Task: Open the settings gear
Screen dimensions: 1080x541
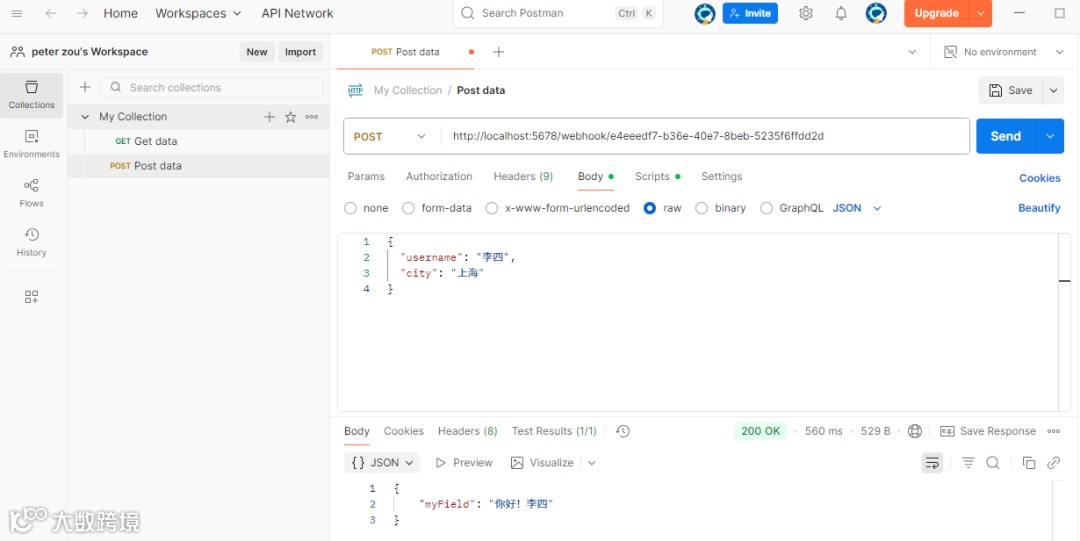Action: 806,13
